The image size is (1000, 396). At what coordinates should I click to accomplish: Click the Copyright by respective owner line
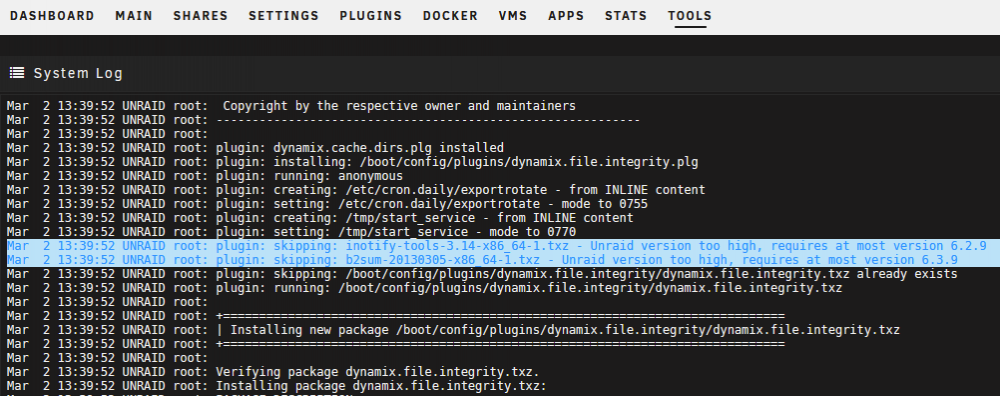coord(291,106)
